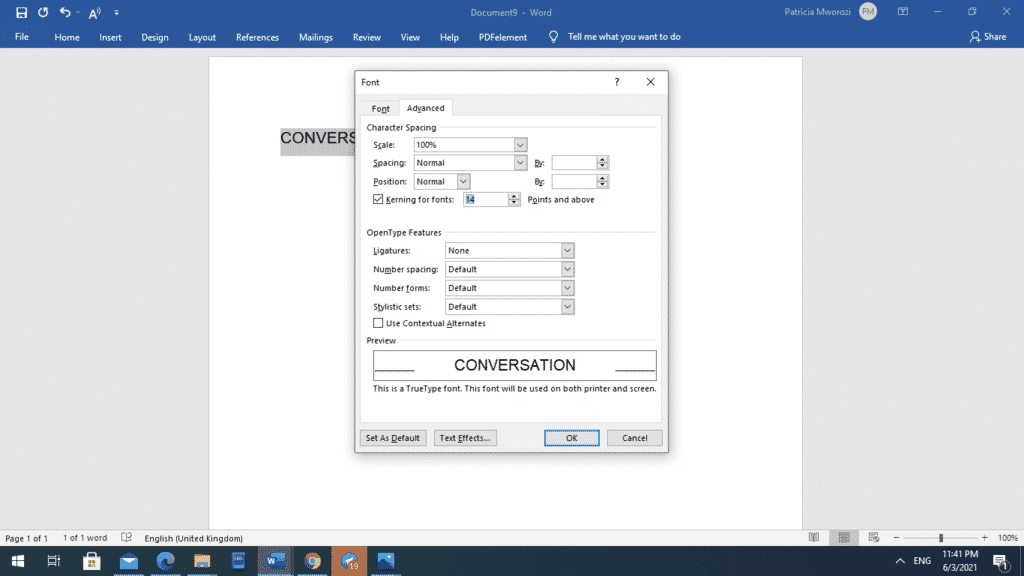The image size is (1024, 576).
Task: Enable Use Contextual Alternates
Action: [x=378, y=323]
